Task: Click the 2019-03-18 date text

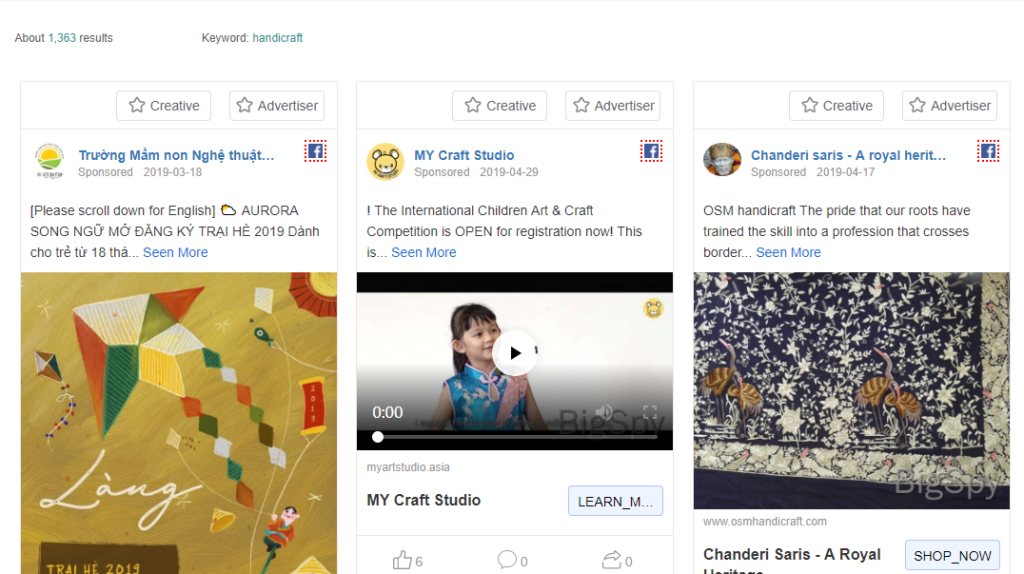Action: pyautogui.click(x=172, y=172)
